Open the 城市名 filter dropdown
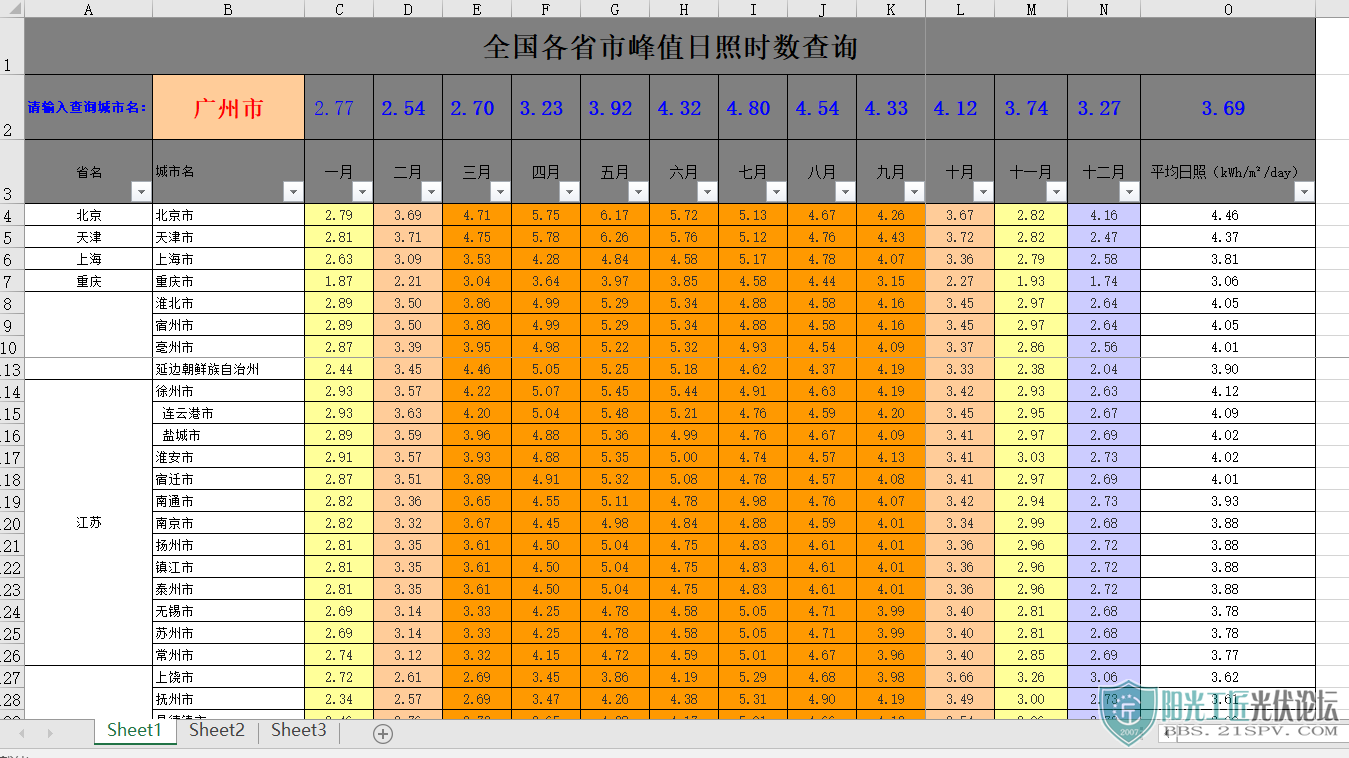 point(293,192)
